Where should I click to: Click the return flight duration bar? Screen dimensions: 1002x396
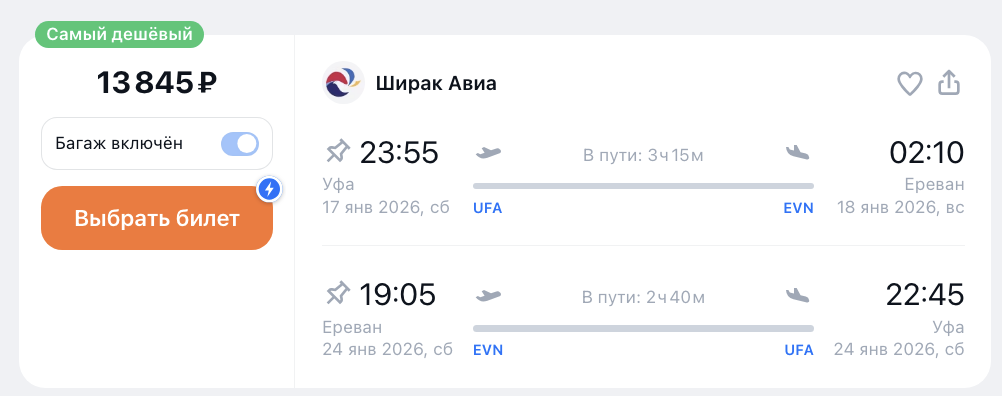click(x=644, y=328)
